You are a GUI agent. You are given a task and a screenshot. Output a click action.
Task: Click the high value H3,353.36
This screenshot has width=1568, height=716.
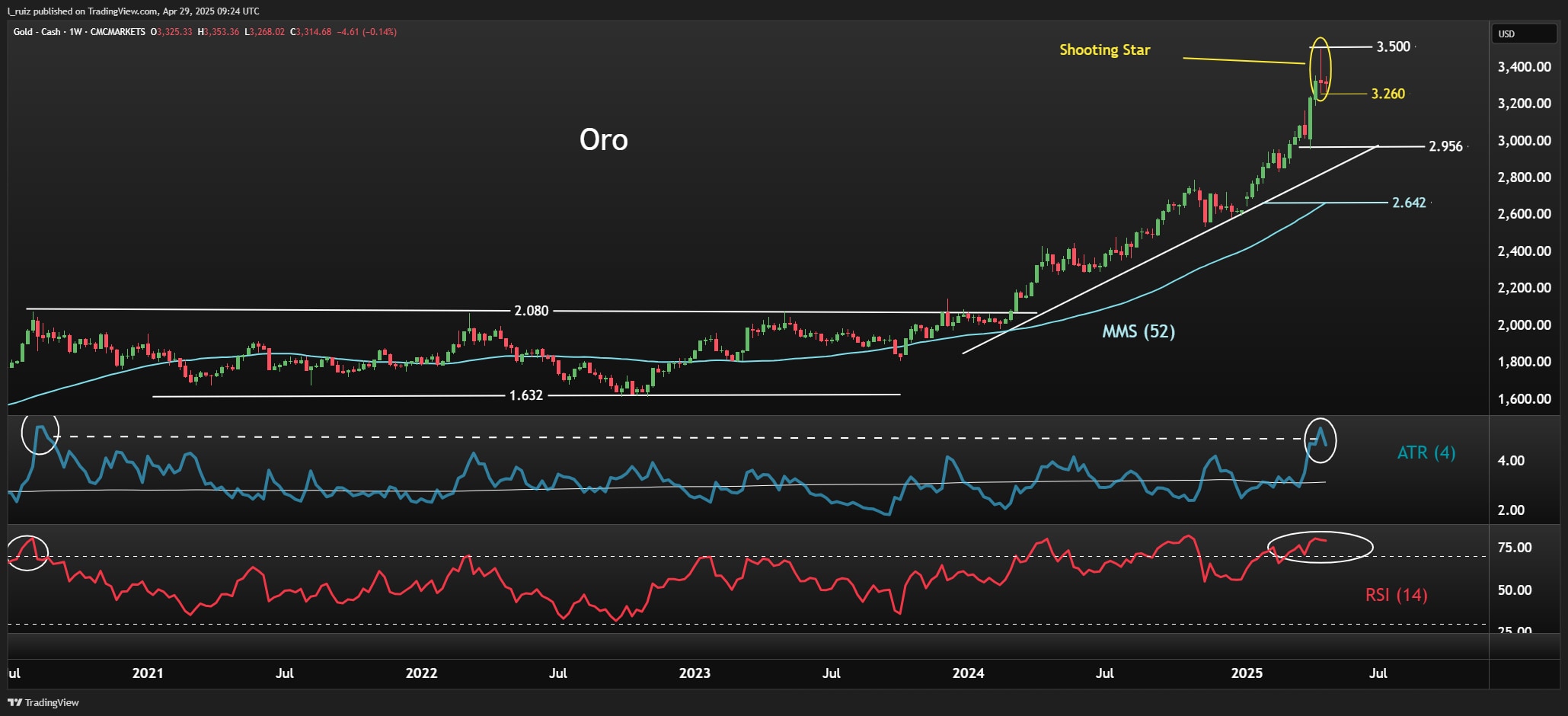tap(219, 32)
